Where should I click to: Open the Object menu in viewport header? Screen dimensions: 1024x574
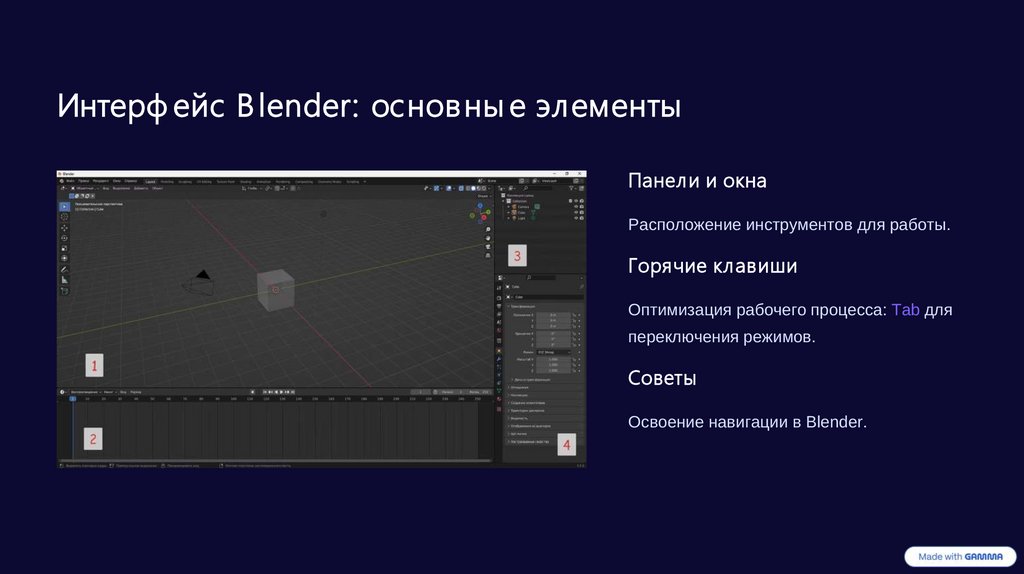157,188
